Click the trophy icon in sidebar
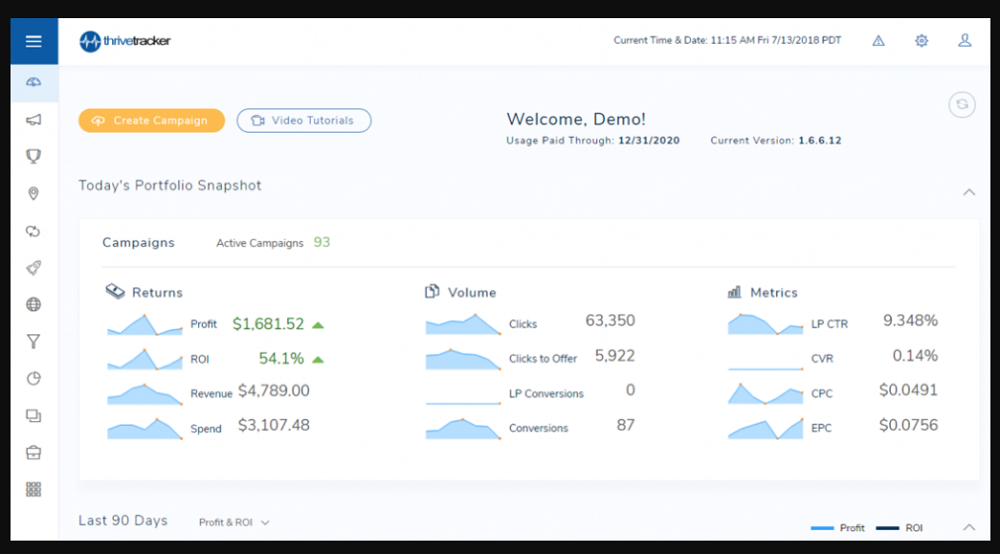1000x554 pixels. click(34, 156)
